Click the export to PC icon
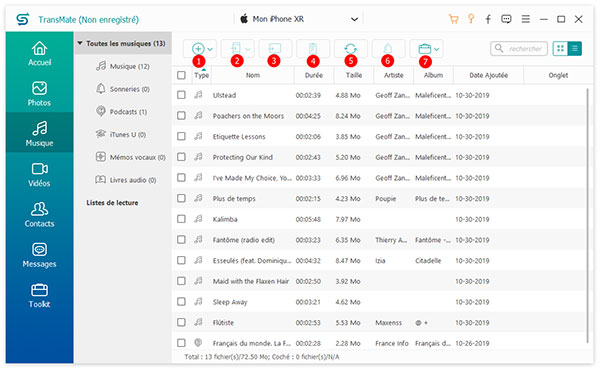The width and height of the screenshot is (600, 370). tap(275, 49)
